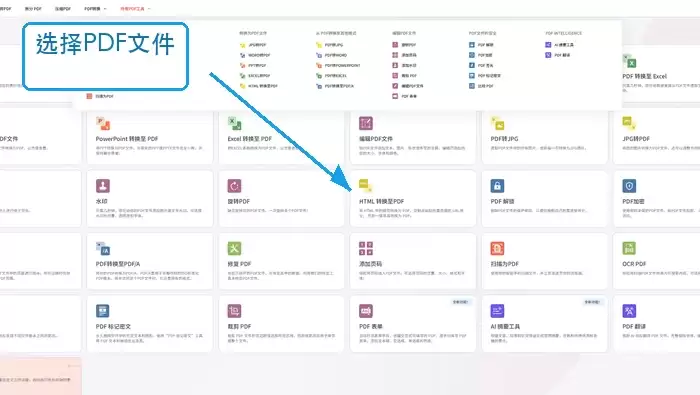Click the 扫描为PDF card icon
700x395 pixels.
(x=497, y=248)
